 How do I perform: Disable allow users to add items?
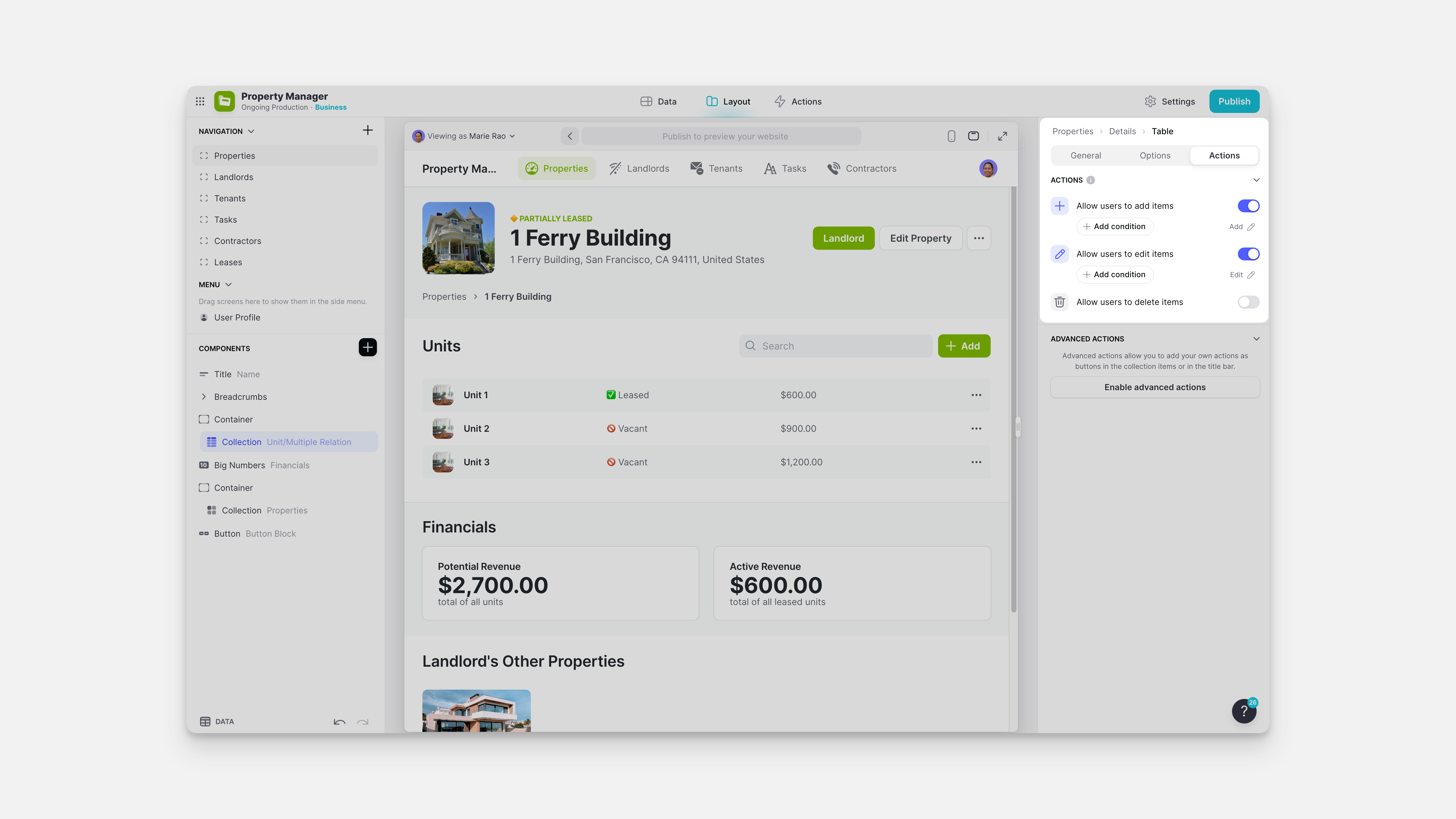1248,206
